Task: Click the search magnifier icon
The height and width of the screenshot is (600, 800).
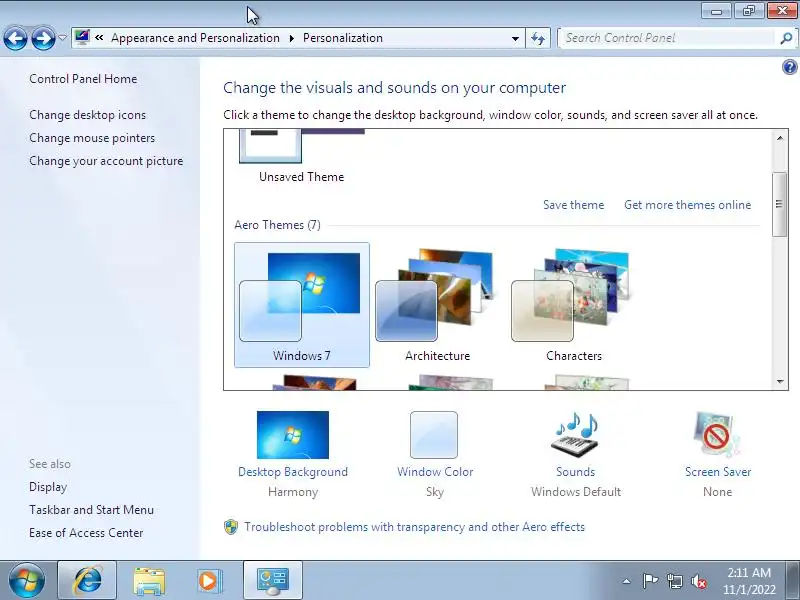Action: click(x=786, y=38)
